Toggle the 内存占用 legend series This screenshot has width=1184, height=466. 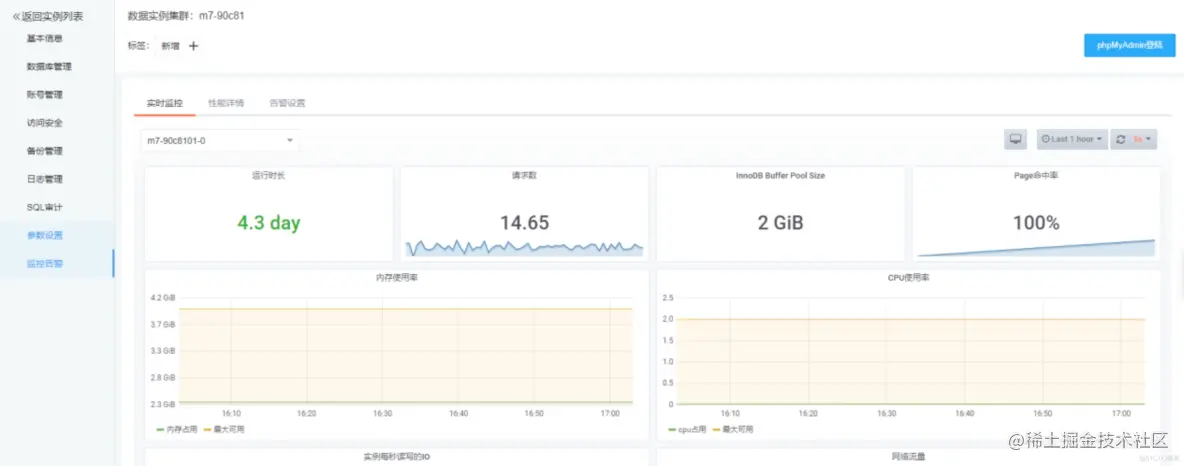(177, 429)
